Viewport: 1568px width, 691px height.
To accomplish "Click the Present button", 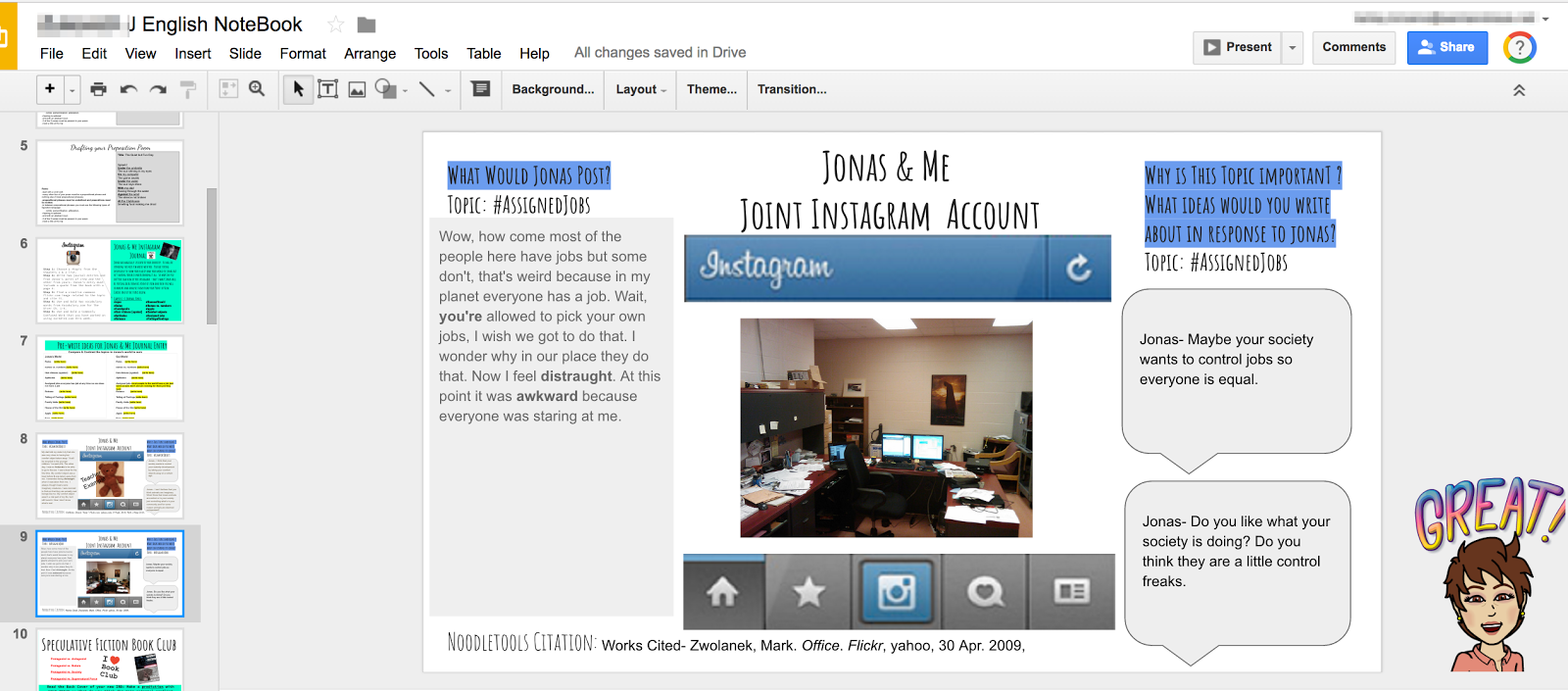I will point(1237,47).
